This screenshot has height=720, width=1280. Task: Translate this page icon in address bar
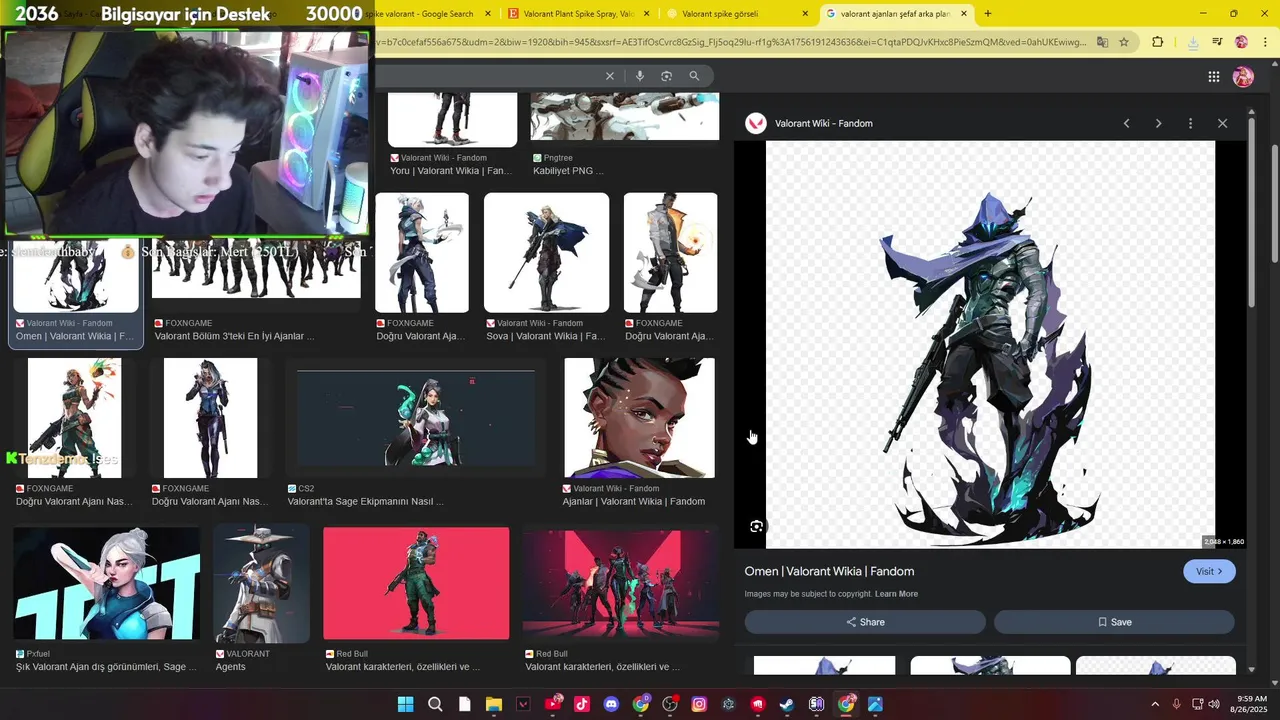pyautogui.click(x=1102, y=42)
